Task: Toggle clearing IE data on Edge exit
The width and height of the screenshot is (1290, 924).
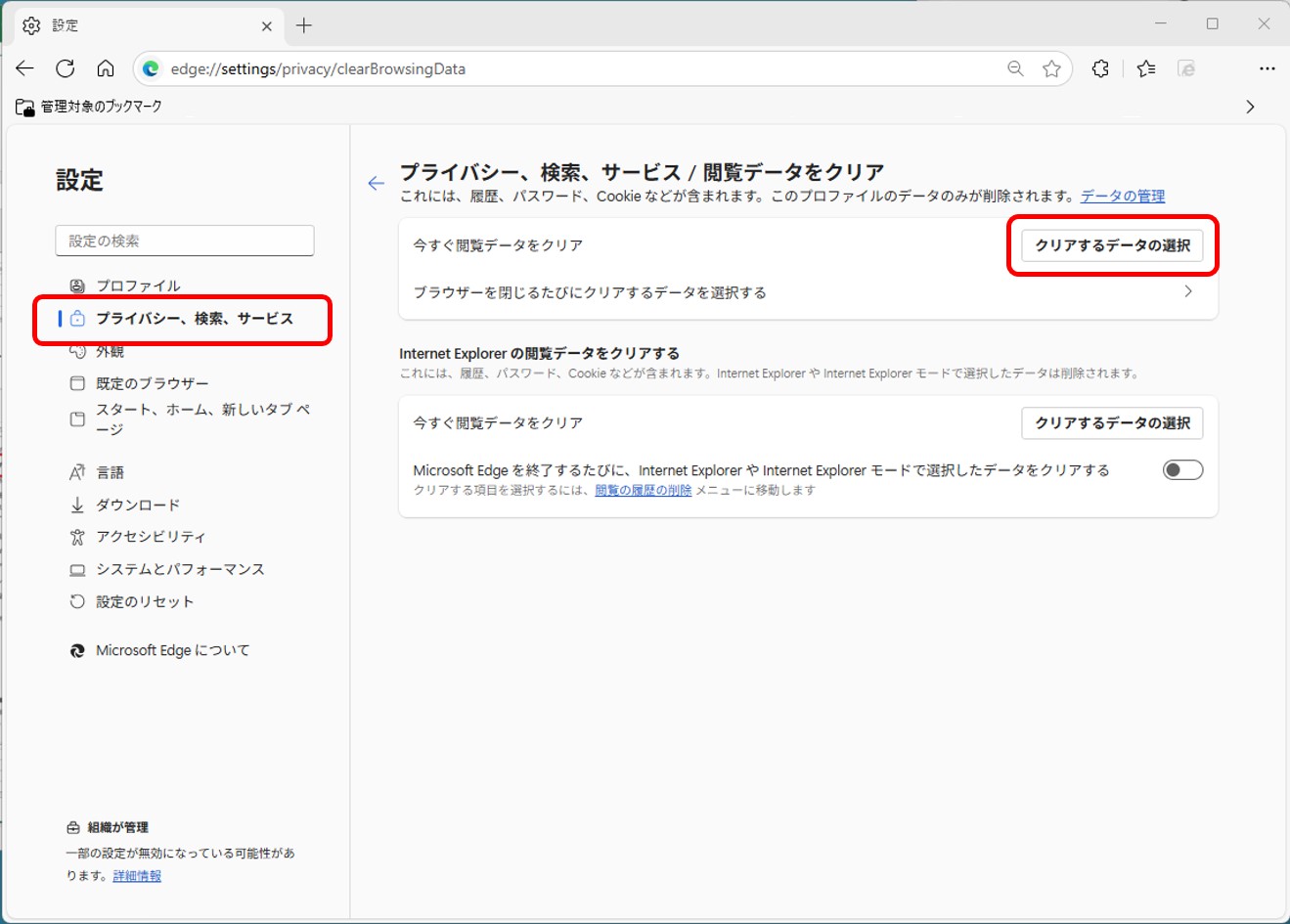Action: (1182, 470)
